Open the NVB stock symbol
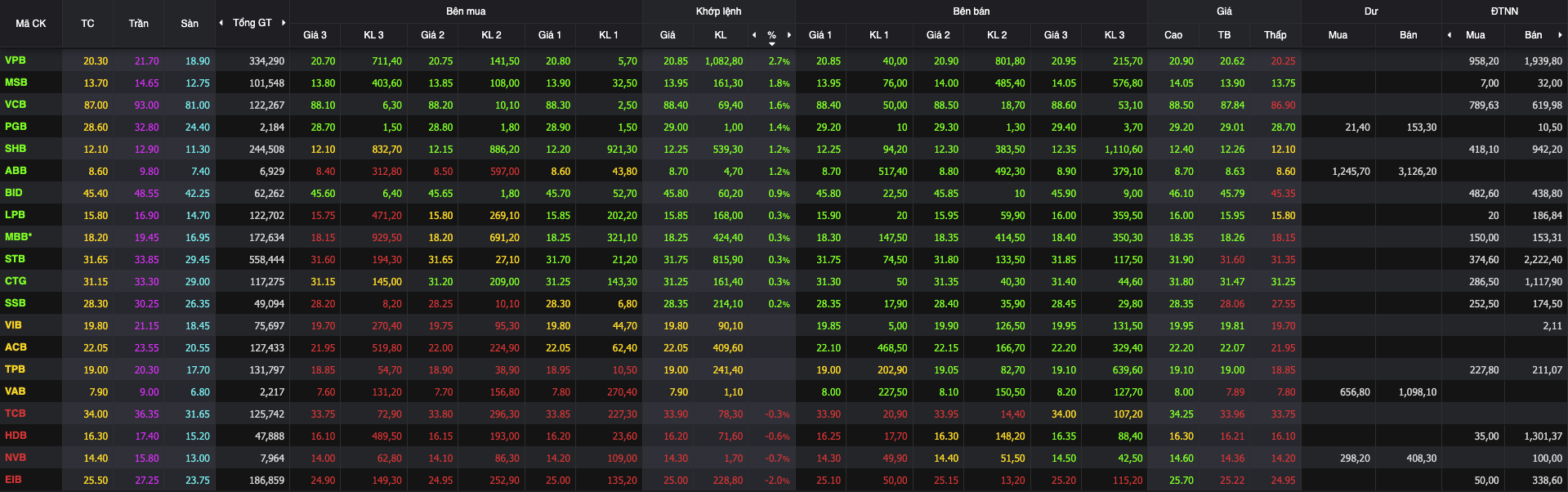Image resolution: width=1568 pixels, height=492 pixels. point(16,458)
